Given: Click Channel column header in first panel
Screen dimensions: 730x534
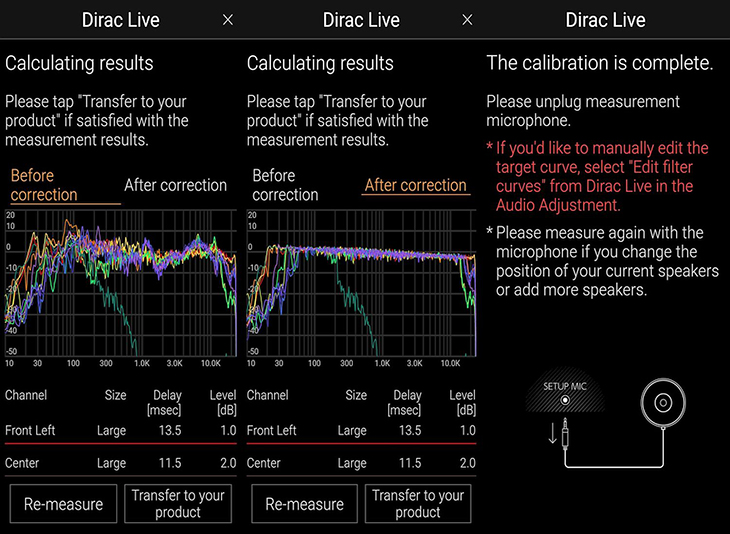Looking at the screenshot, I should 26,395.
